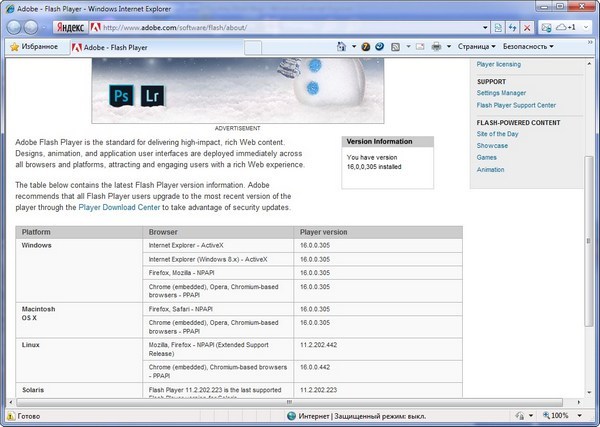Open the Yandex toolbar dropdown arrow
The width and height of the screenshot is (600, 427).
point(586,28)
